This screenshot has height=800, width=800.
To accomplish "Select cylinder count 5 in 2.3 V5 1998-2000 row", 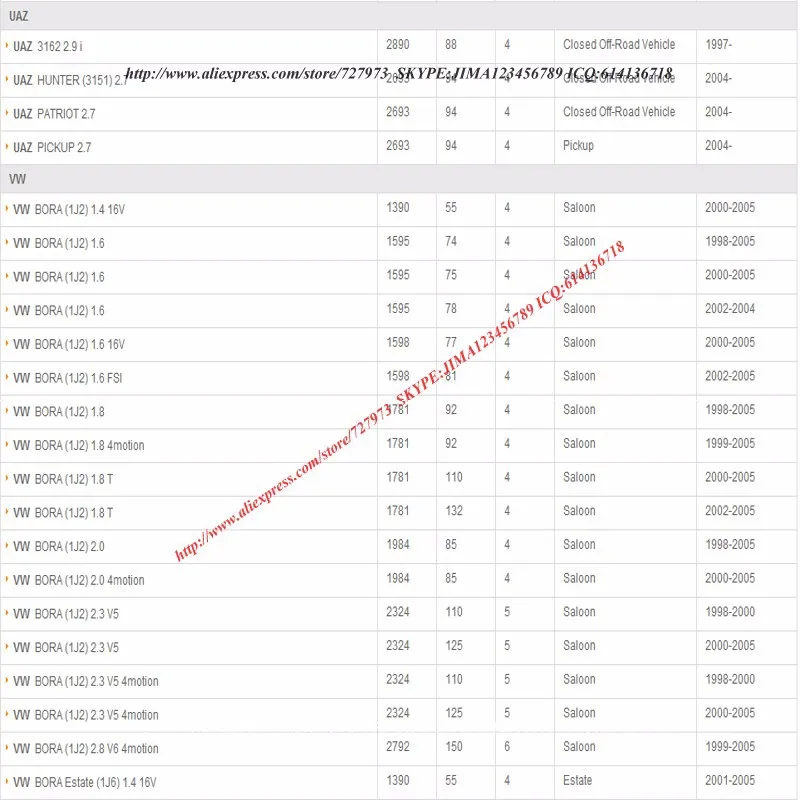I will point(507,612).
